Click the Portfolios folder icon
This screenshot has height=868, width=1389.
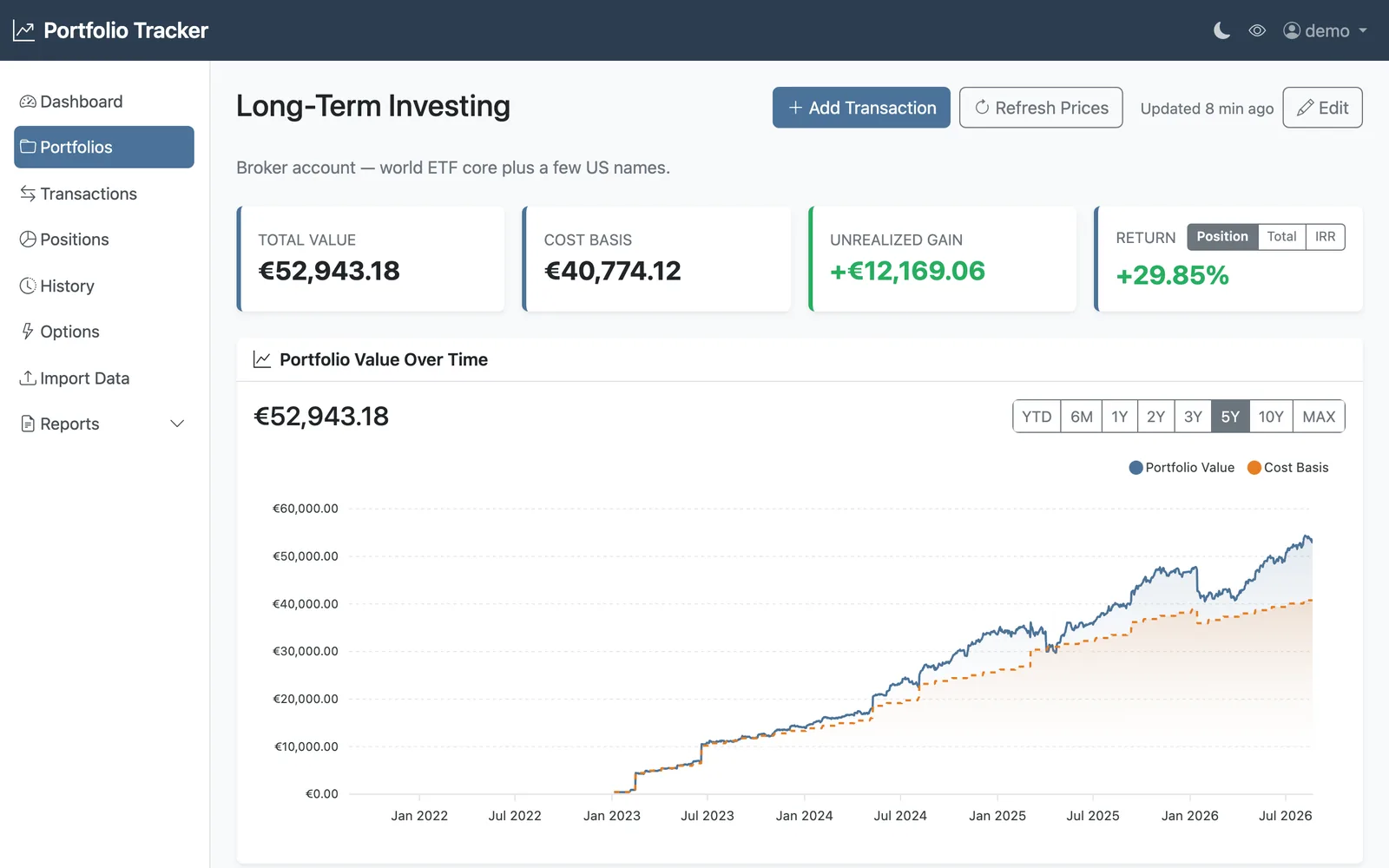[28, 147]
